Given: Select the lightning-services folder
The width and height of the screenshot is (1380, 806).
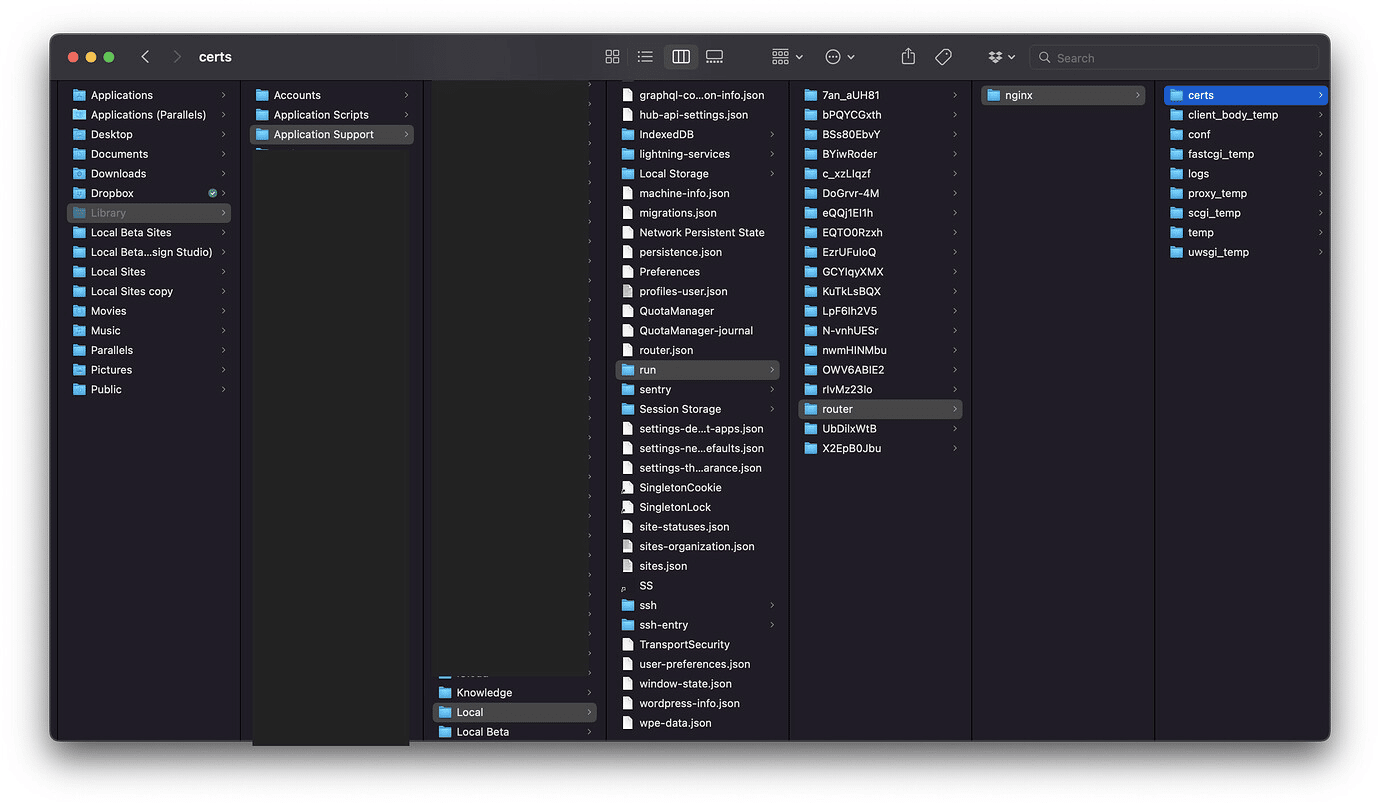Looking at the screenshot, I should (x=697, y=154).
